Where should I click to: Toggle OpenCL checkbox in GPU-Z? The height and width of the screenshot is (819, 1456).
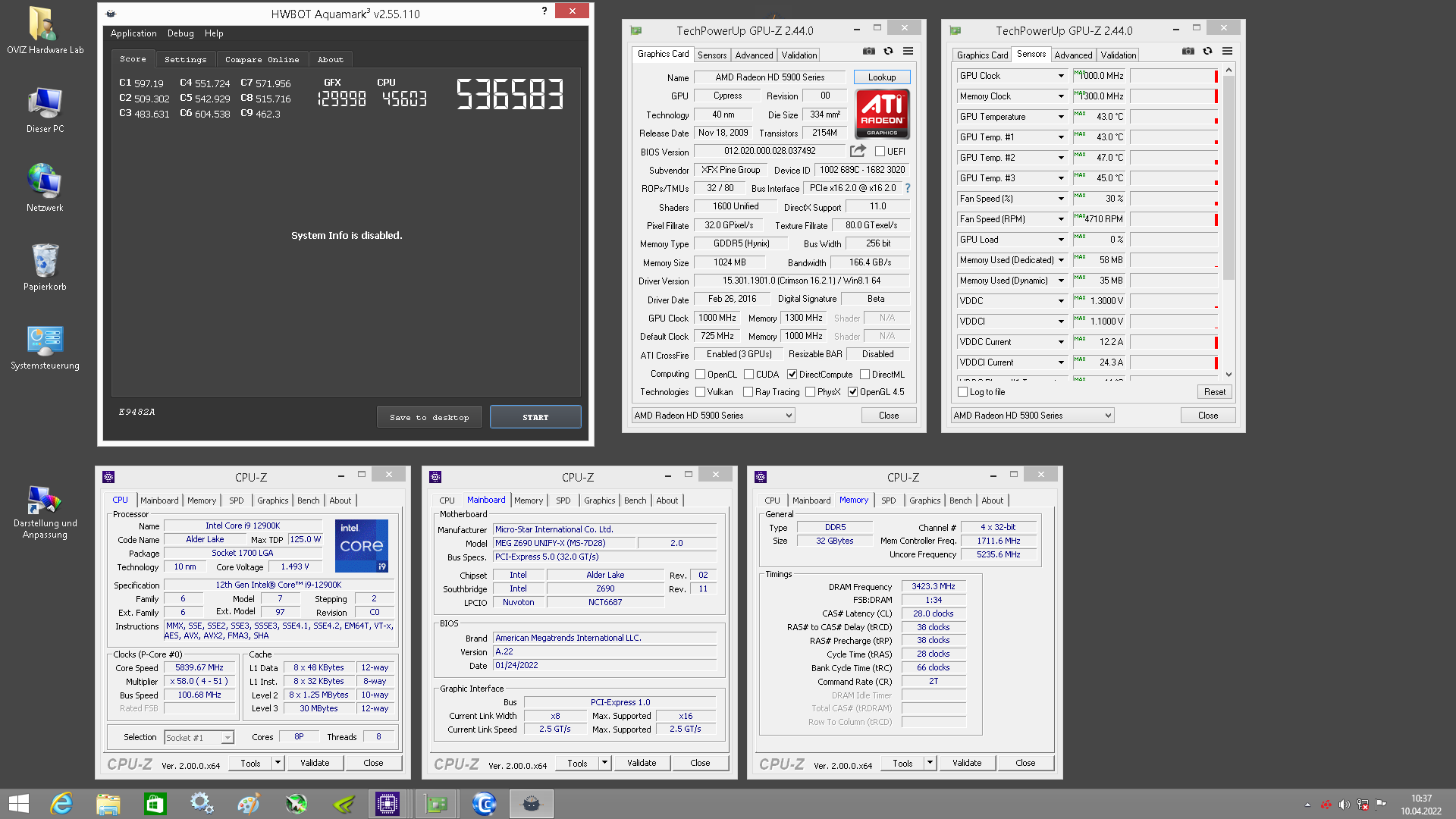point(701,375)
